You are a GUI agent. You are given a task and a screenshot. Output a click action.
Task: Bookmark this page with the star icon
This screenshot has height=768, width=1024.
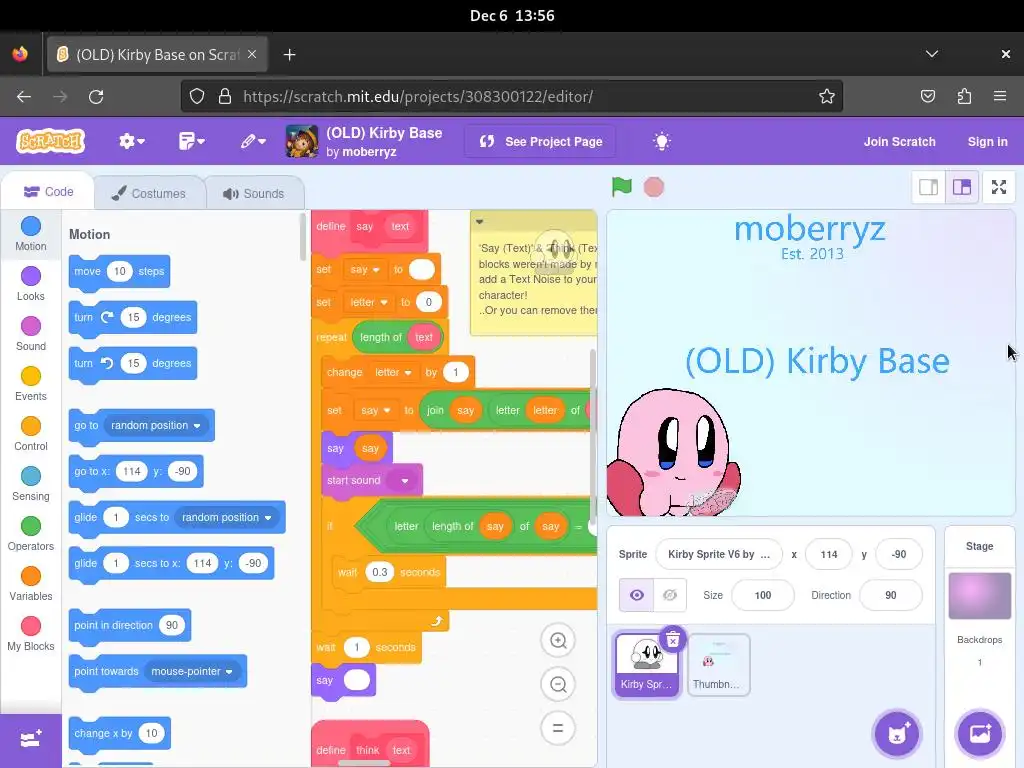click(x=826, y=97)
